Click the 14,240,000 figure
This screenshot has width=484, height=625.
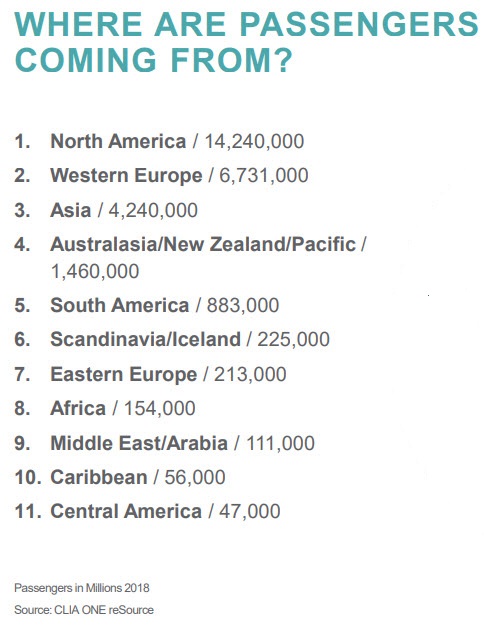pyautogui.click(x=254, y=142)
